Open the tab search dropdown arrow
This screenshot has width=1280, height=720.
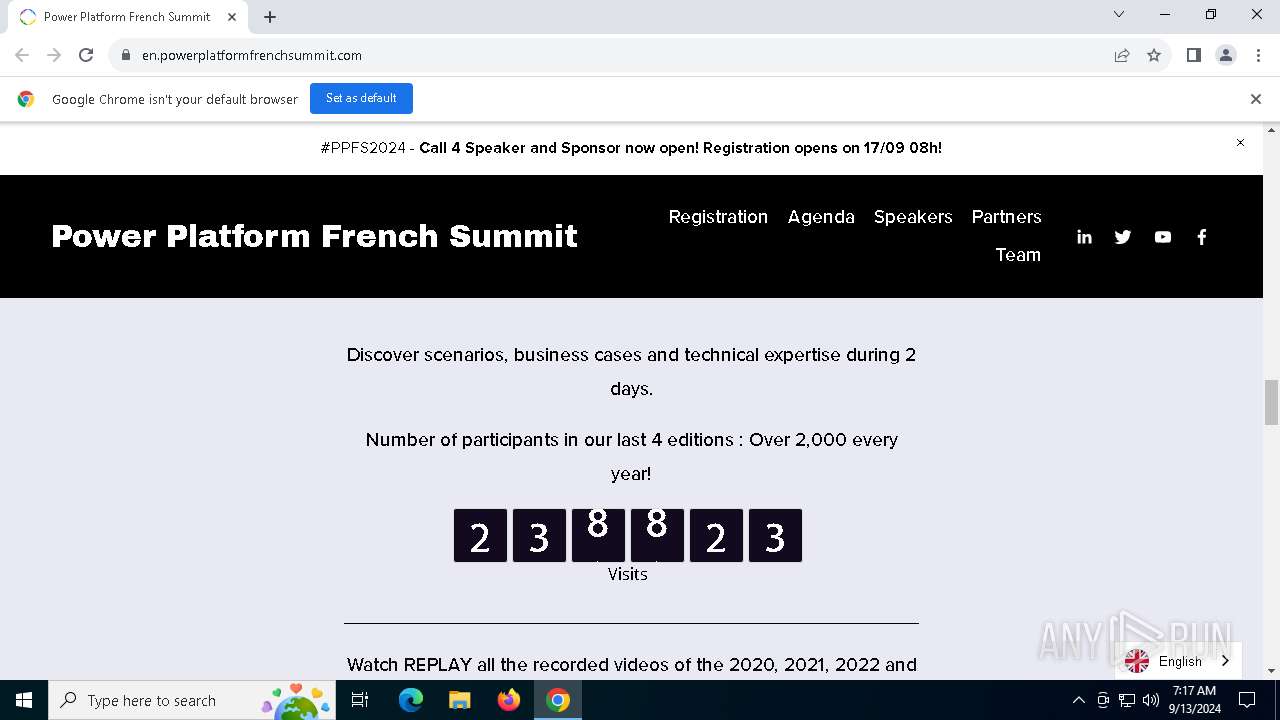1119,14
